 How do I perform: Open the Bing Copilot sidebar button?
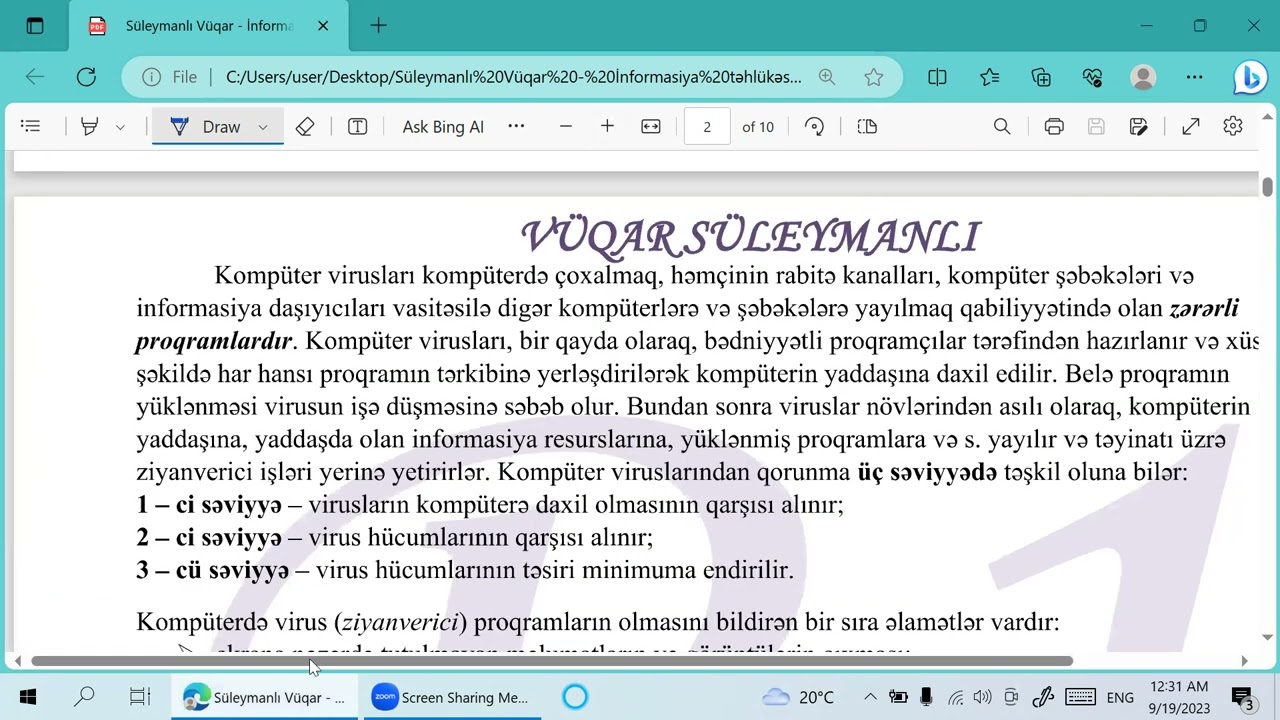point(1250,77)
